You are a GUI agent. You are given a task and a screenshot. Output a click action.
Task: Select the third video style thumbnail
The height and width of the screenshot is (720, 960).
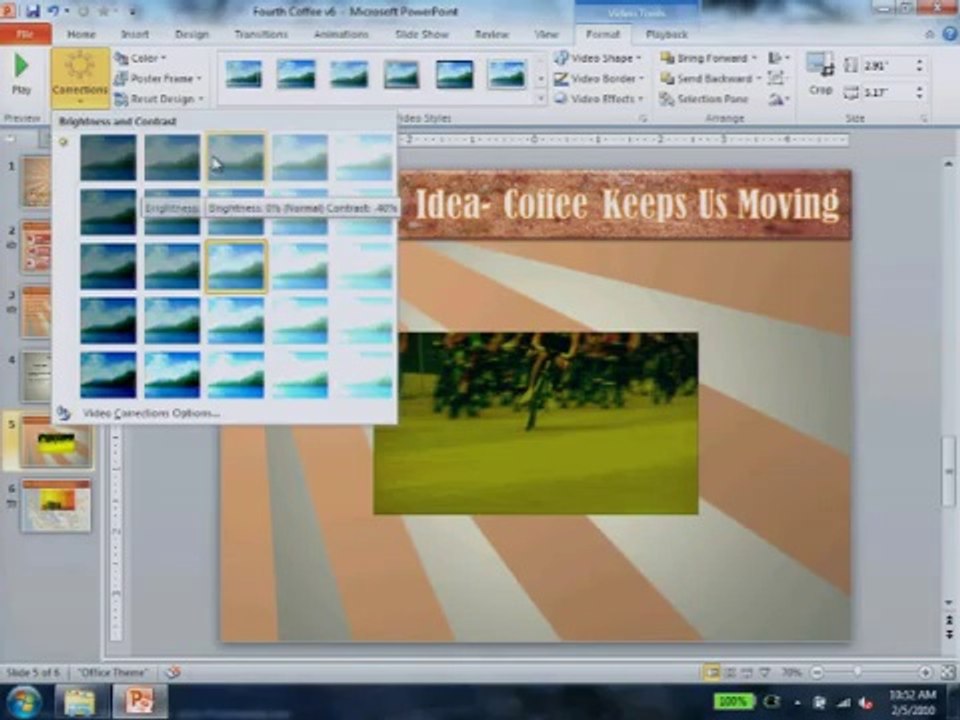(348, 74)
